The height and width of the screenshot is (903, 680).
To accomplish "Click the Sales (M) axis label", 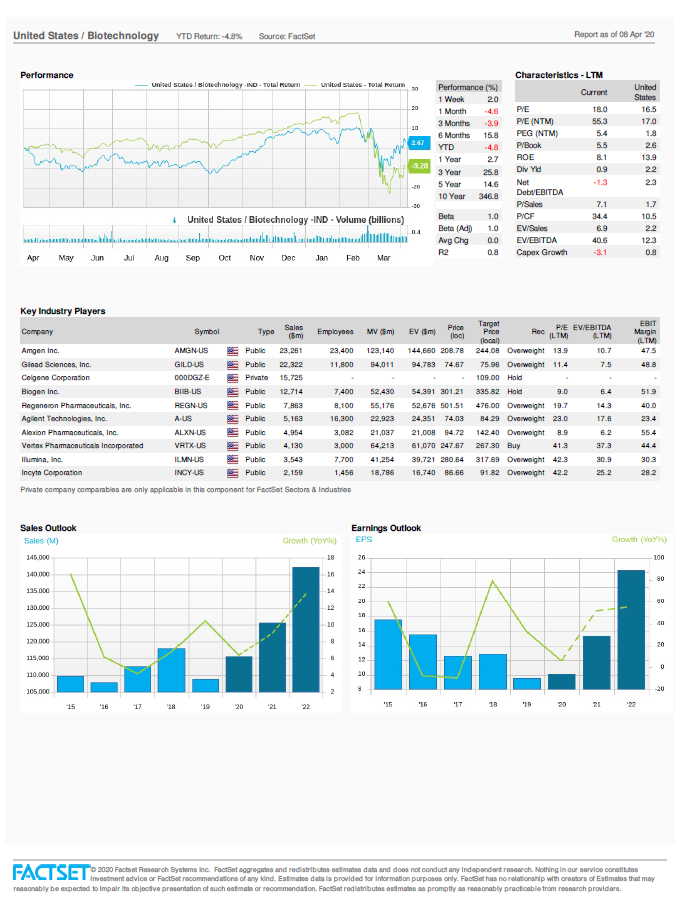I will click(41, 541).
